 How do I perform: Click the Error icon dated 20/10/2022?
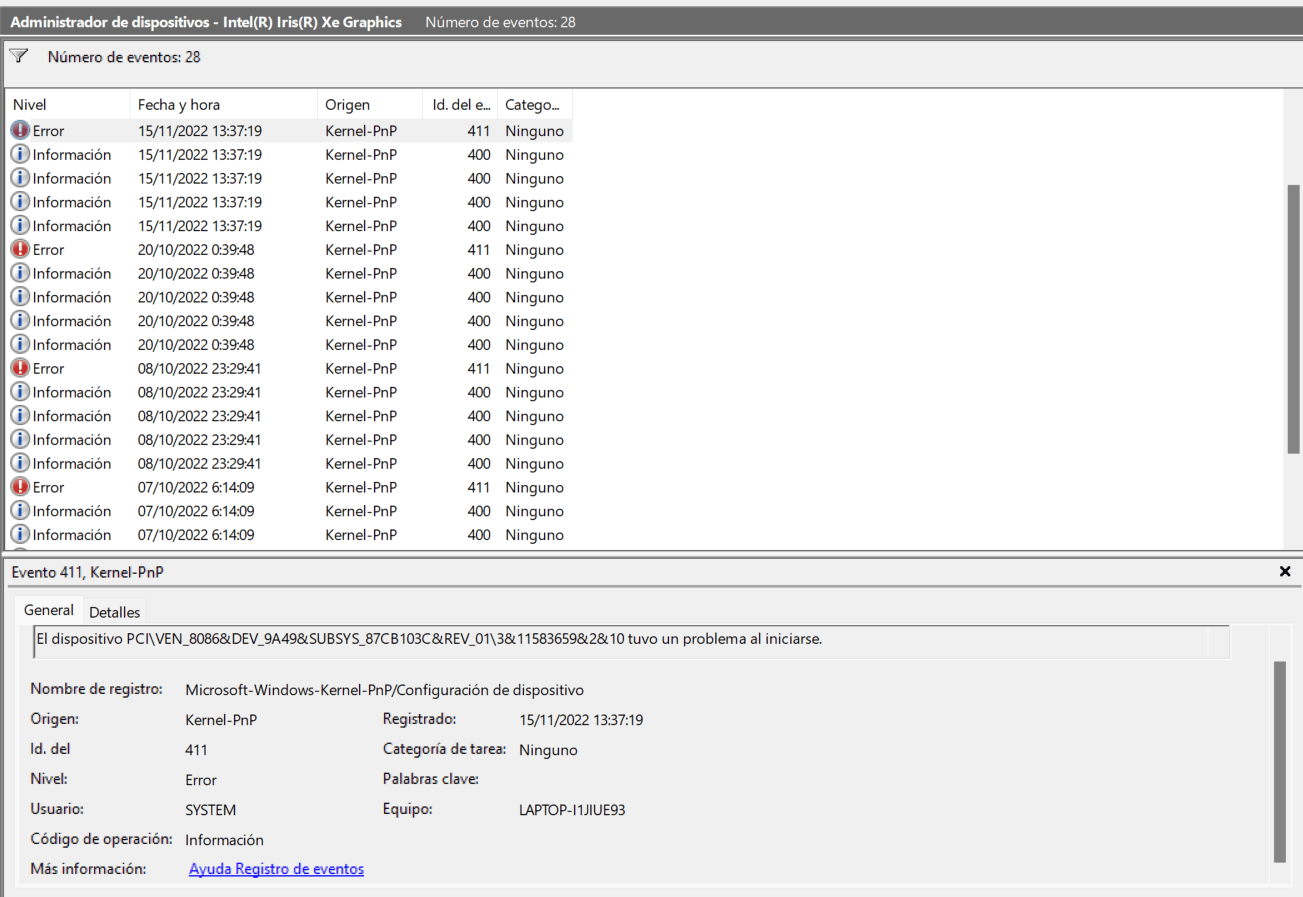point(20,250)
